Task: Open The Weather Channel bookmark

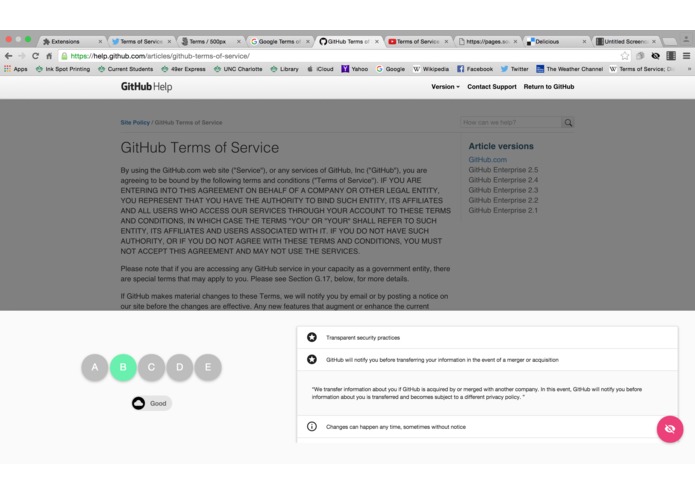Action: click(x=570, y=69)
